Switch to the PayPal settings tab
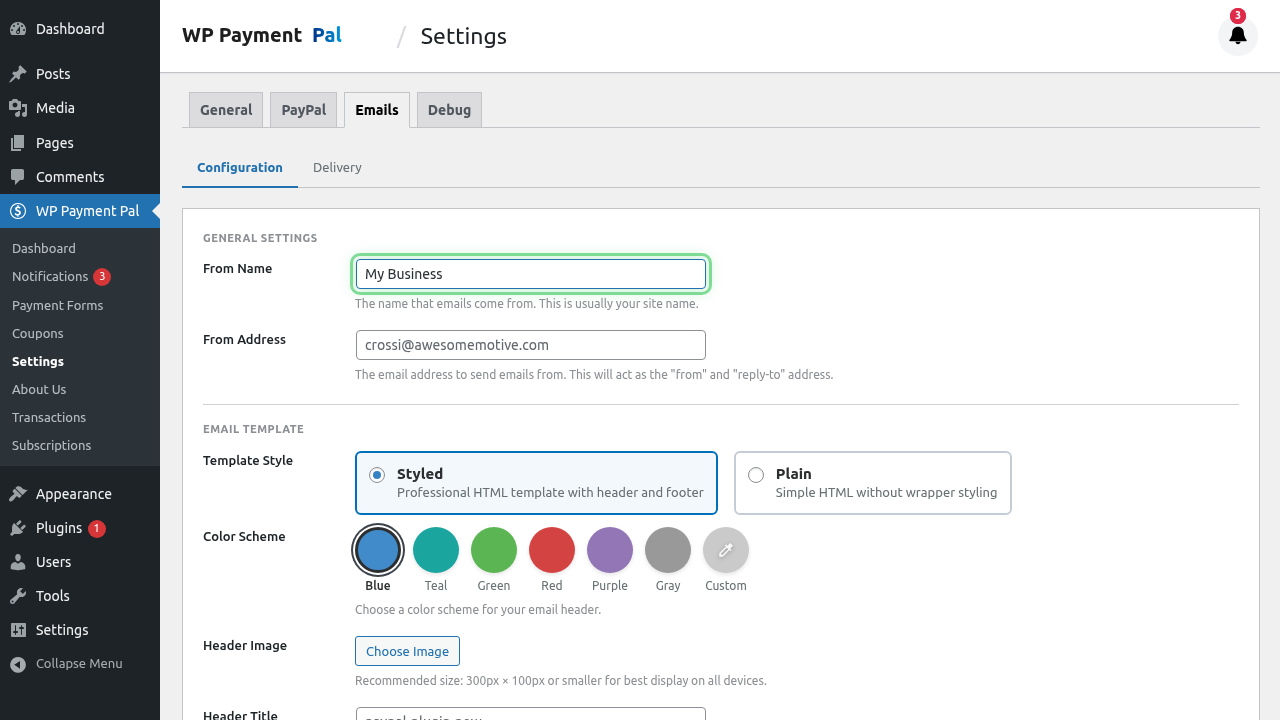The width and height of the screenshot is (1280, 720). [303, 110]
